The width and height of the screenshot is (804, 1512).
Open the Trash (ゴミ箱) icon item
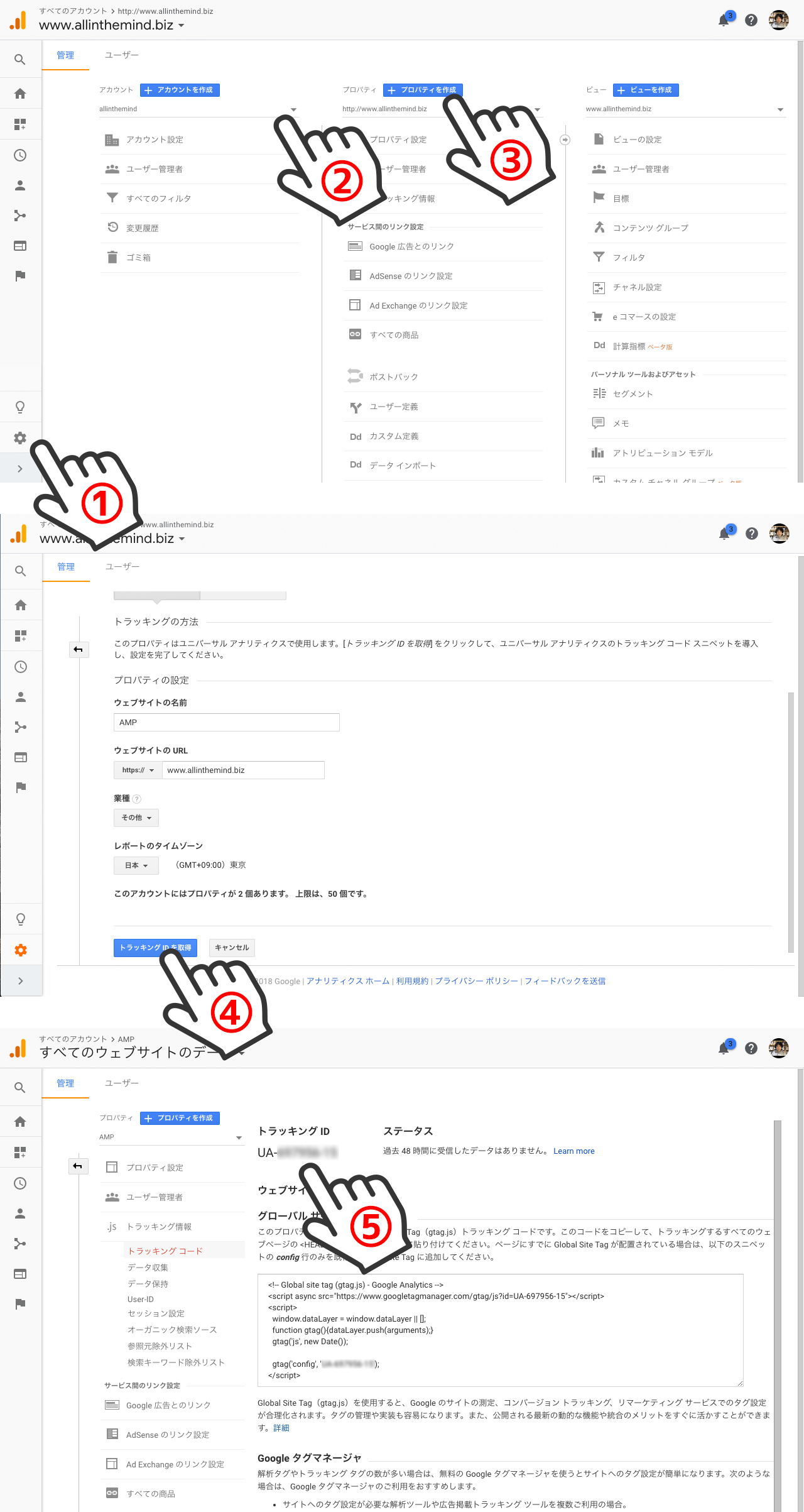click(112, 257)
